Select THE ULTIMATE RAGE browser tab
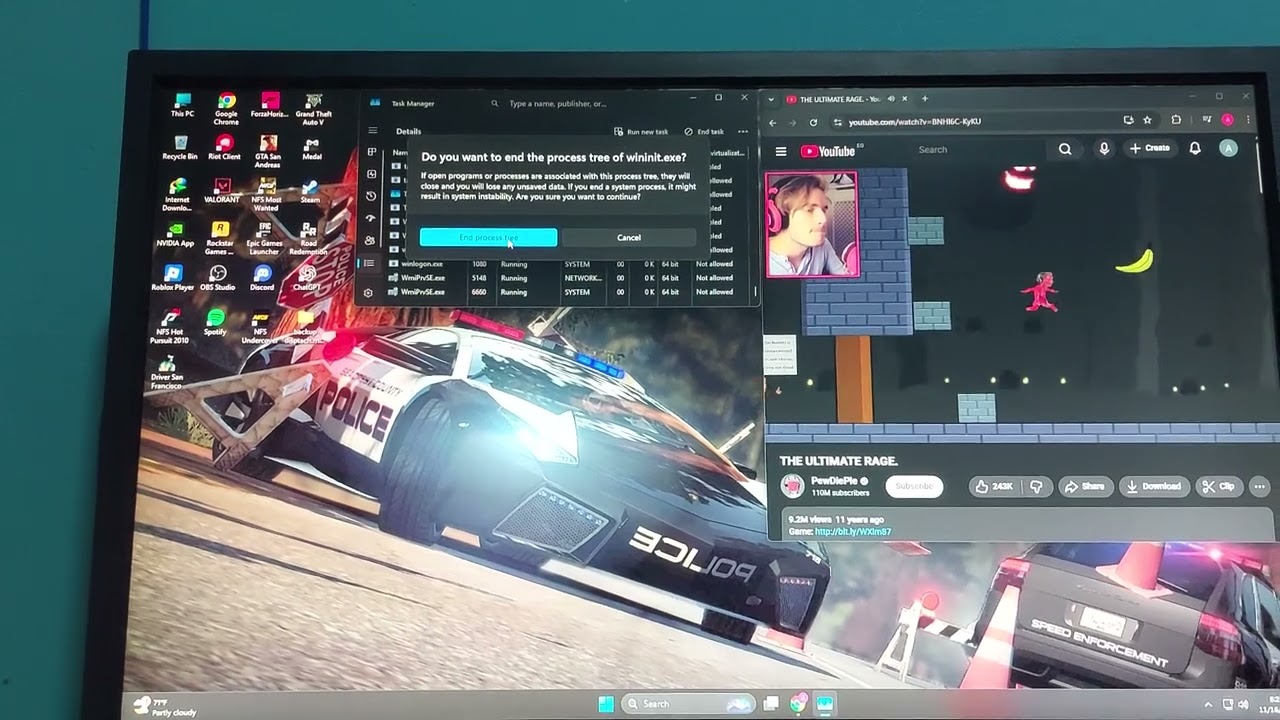 tap(846, 99)
